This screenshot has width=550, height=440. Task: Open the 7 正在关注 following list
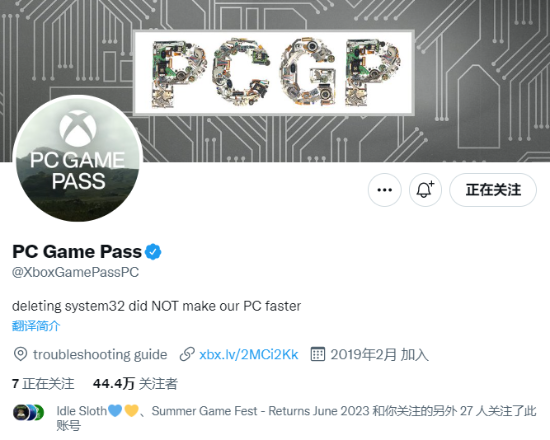point(43,384)
